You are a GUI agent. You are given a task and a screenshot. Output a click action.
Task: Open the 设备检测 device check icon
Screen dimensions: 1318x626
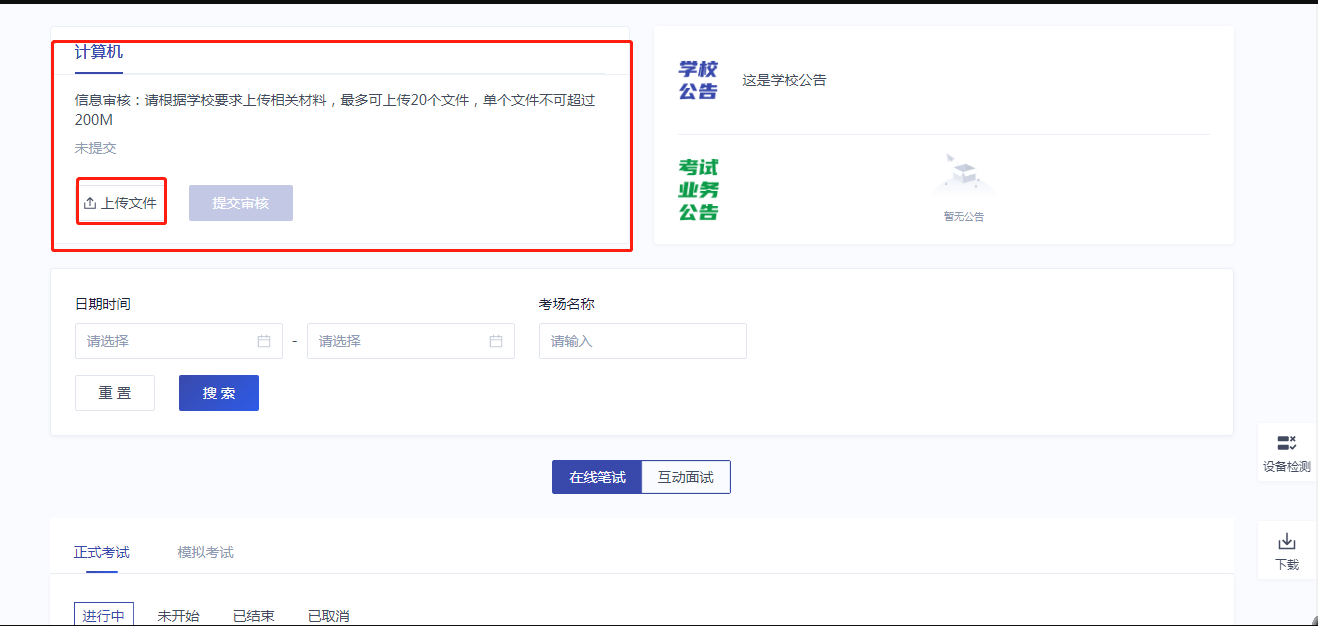[1286, 443]
